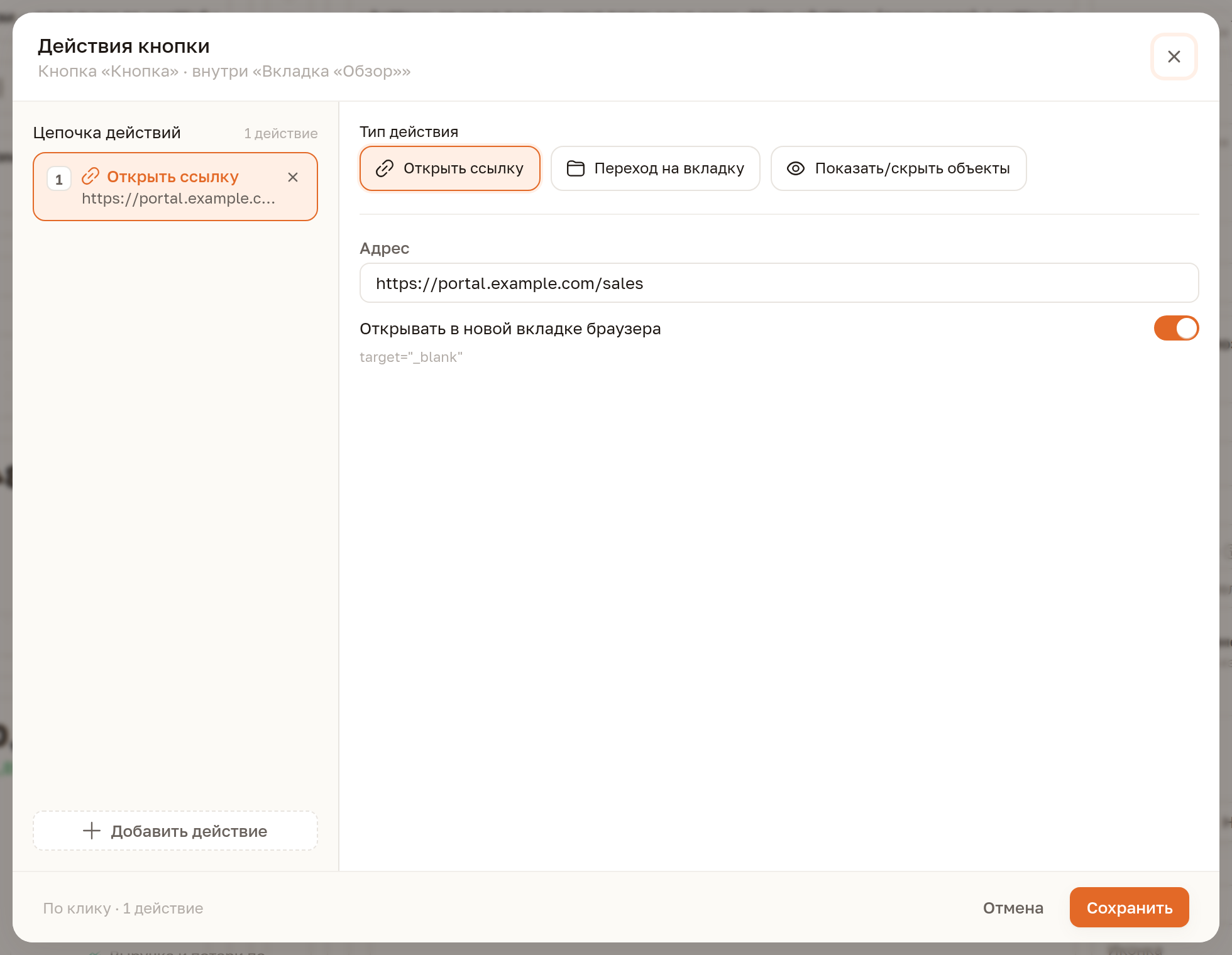The height and width of the screenshot is (955, 1232).
Task: Click the folder icon for «Переход на вкладку»
Action: [x=576, y=168]
